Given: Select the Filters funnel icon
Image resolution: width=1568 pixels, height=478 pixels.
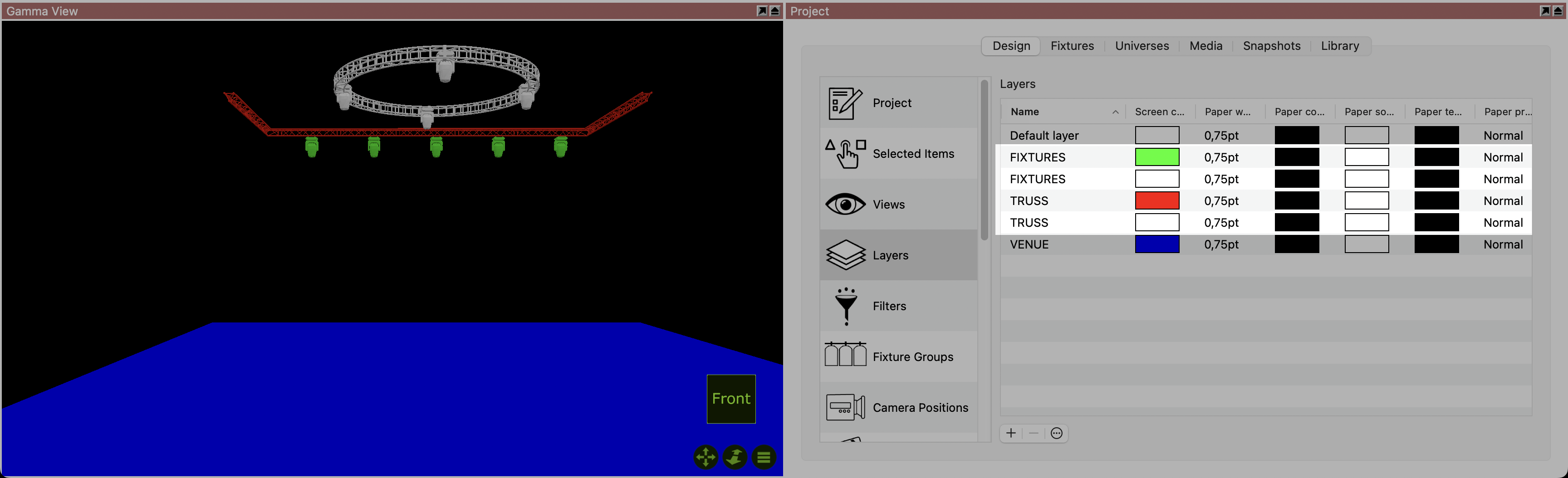Looking at the screenshot, I should coord(846,306).
